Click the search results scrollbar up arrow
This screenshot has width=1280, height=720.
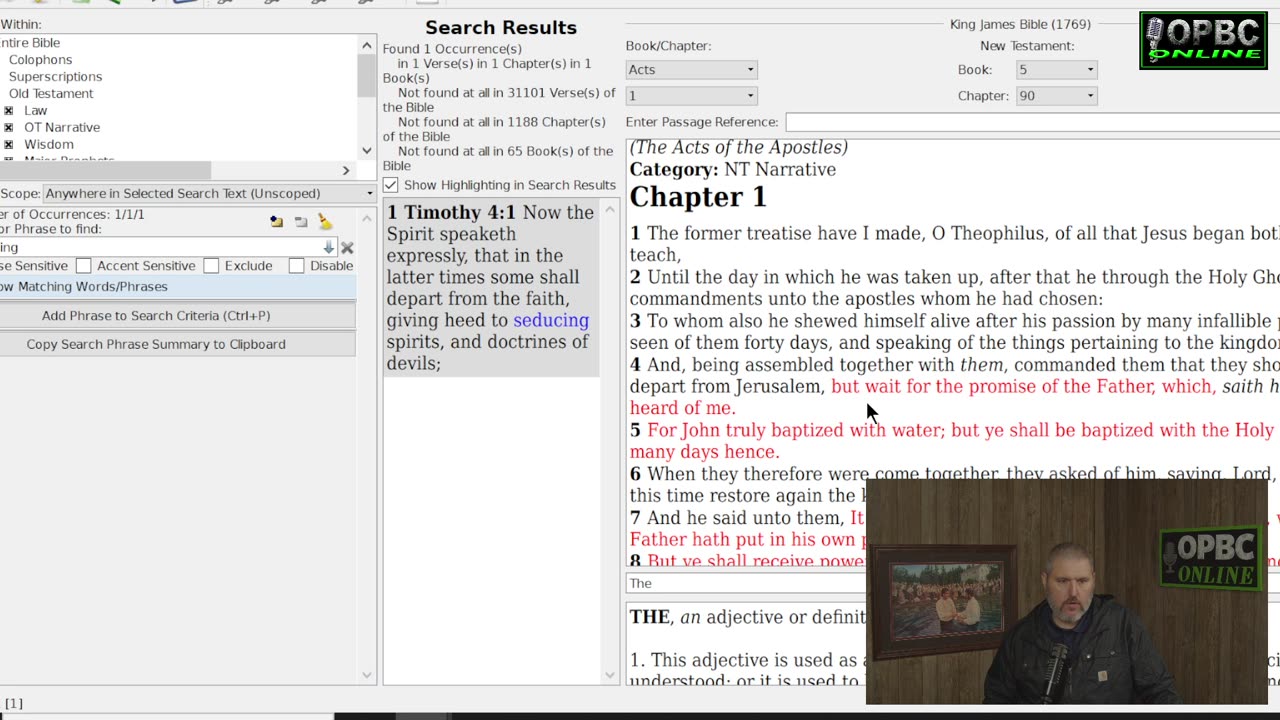(x=610, y=209)
